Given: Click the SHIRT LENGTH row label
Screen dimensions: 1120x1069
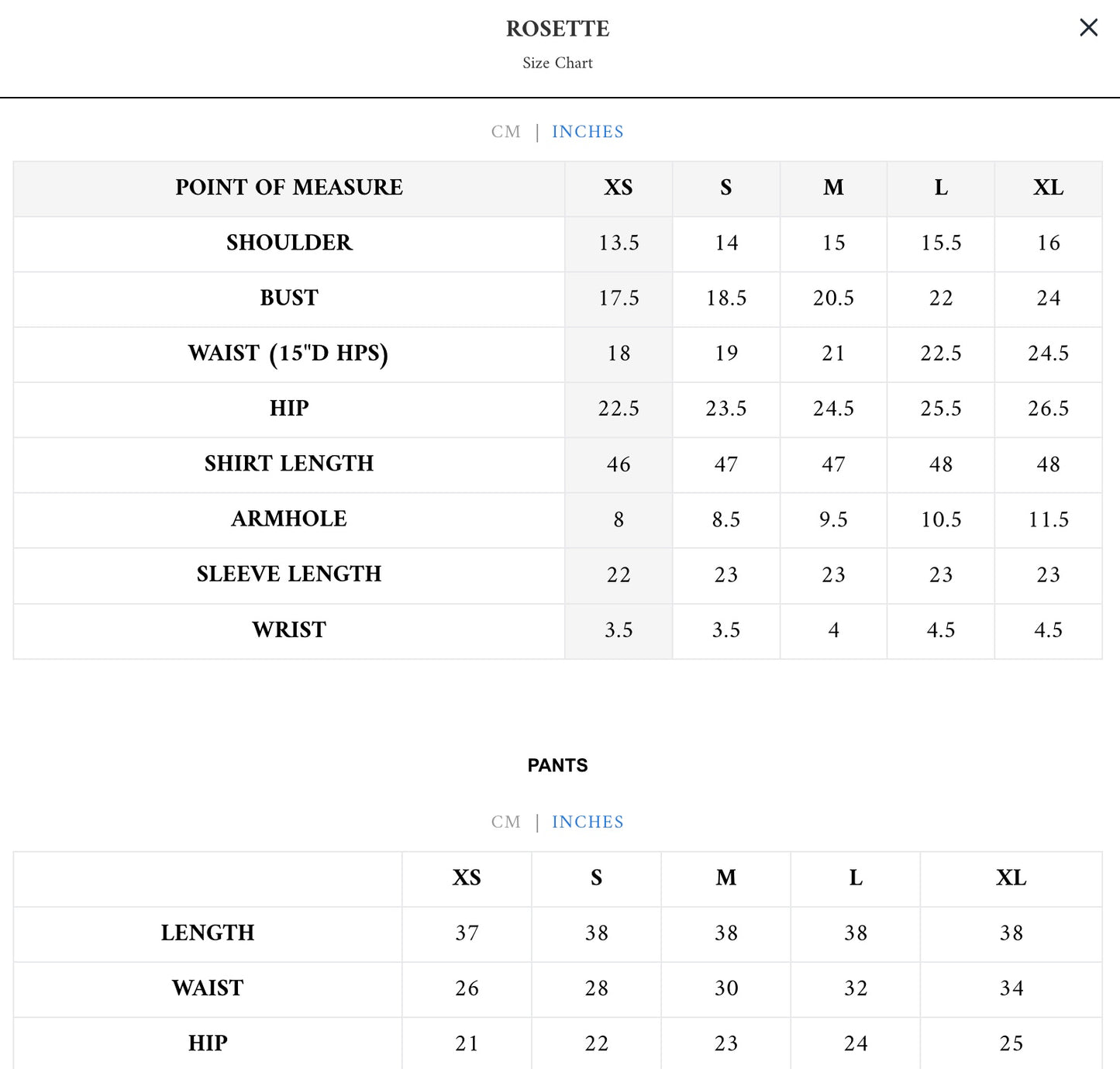Looking at the screenshot, I should point(289,464).
